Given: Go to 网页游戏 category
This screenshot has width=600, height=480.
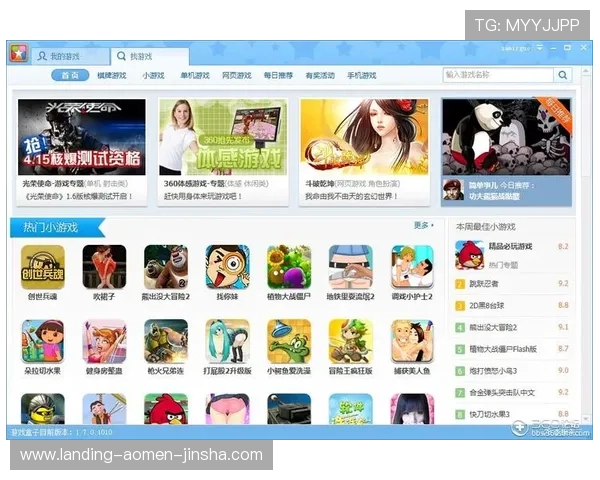Looking at the screenshot, I should pos(236,75).
